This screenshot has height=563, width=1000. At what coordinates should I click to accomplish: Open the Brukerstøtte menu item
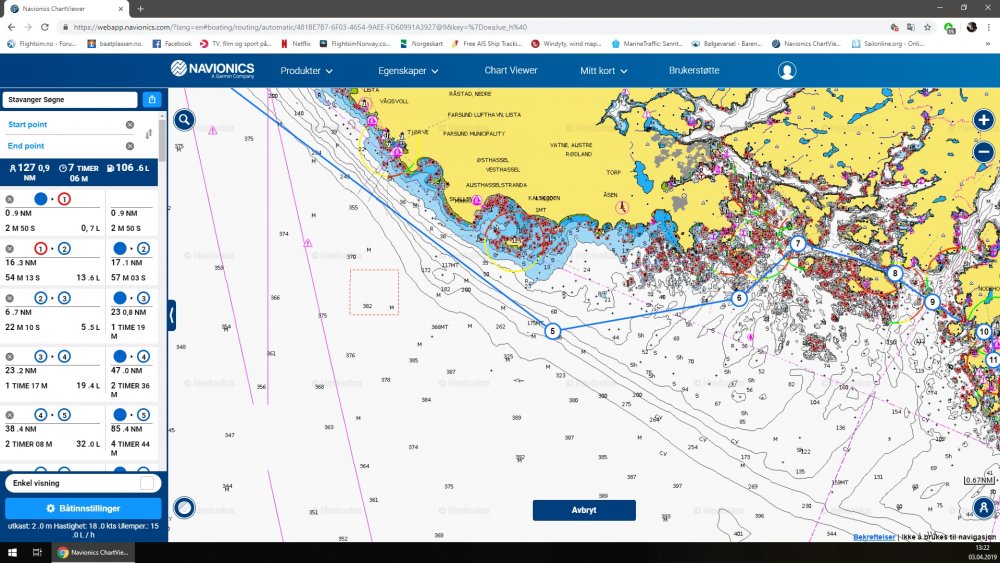(x=694, y=70)
